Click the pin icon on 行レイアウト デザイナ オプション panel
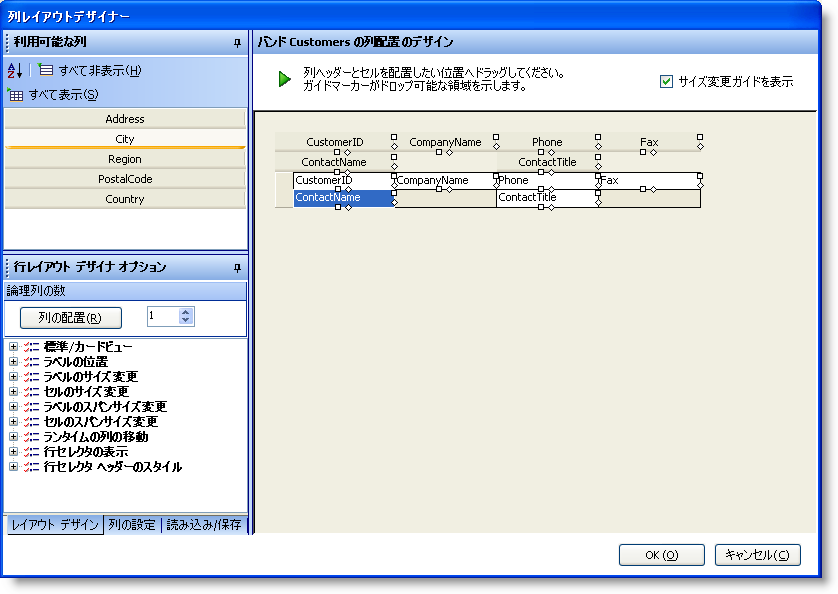 coord(238,267)
